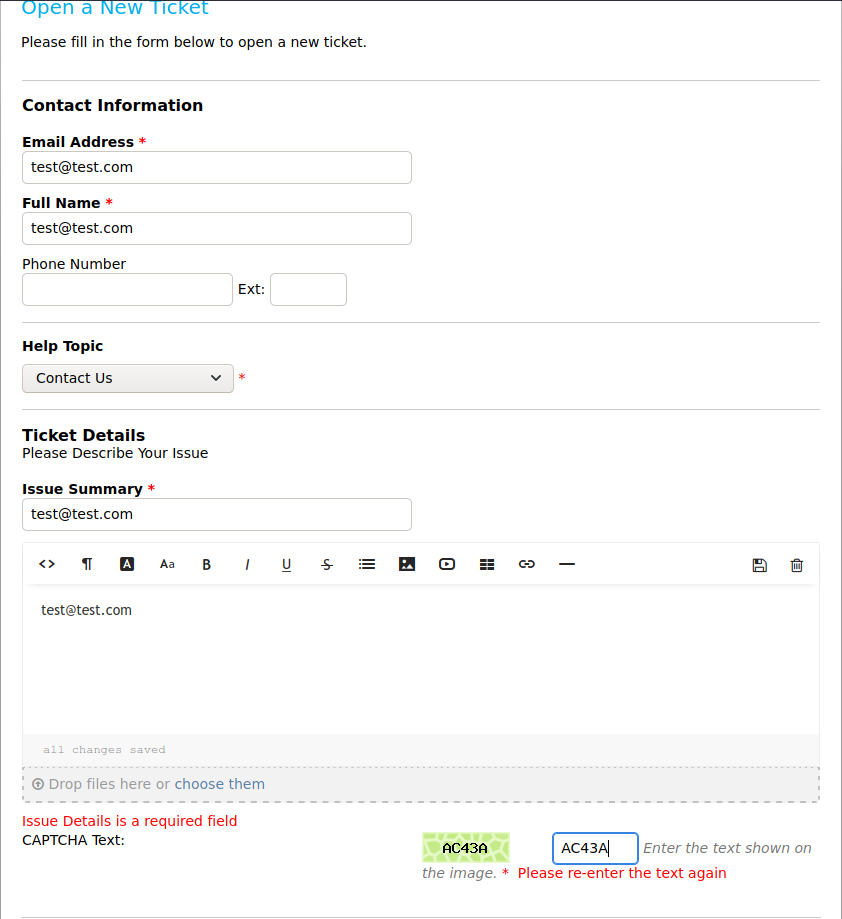Viewport: 842px width, 919px height.
Task: Apply underline formatting
Action: [x=287, y=564]
